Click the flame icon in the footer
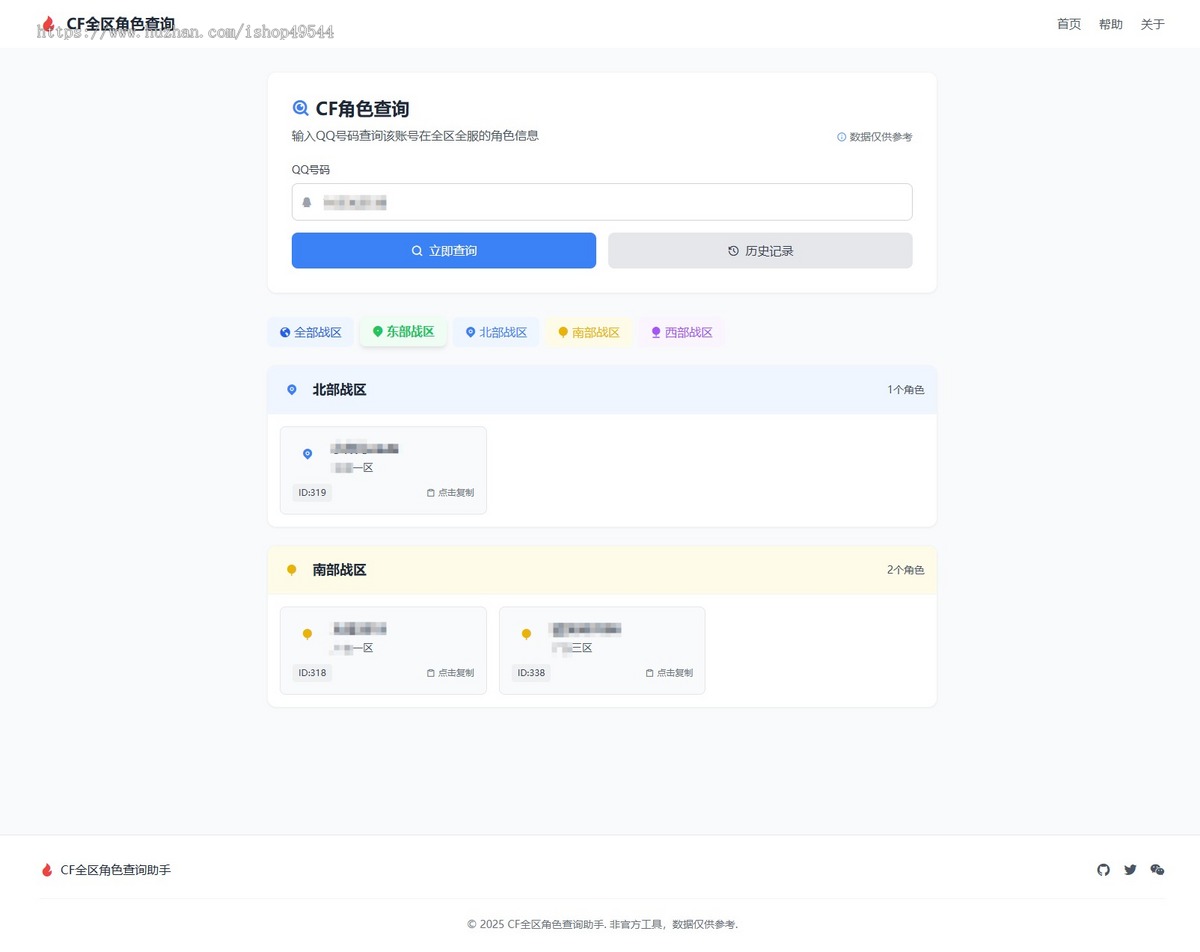This screenshot has height=952, width=1200. point(46,870)
